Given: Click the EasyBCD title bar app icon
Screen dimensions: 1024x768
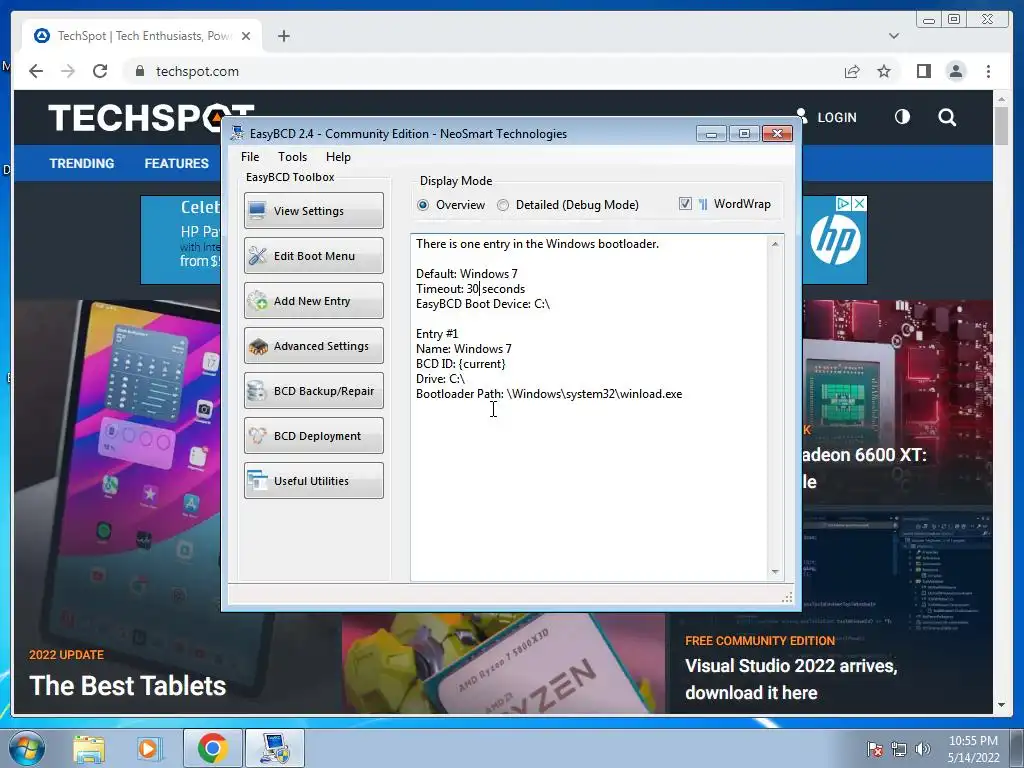Looking at the screenshot, I should click(238, 134).
